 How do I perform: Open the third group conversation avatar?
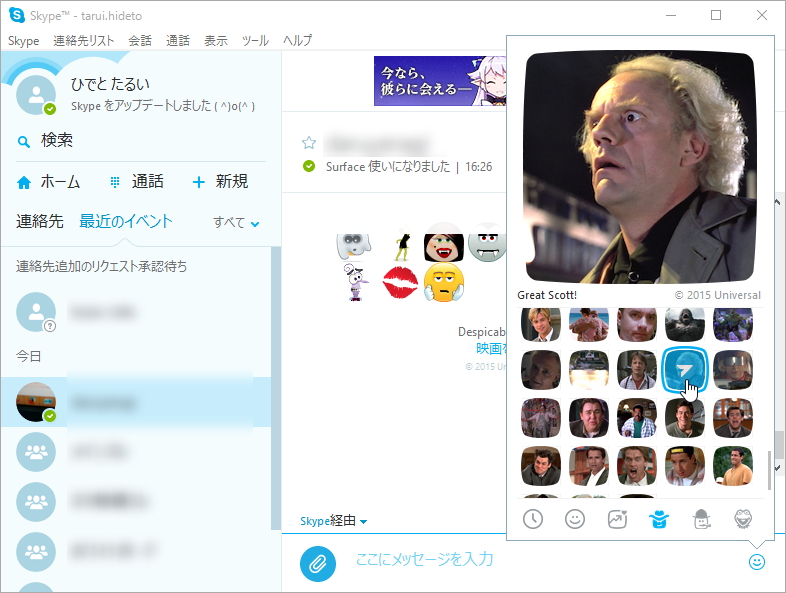[x=36, y=552]
